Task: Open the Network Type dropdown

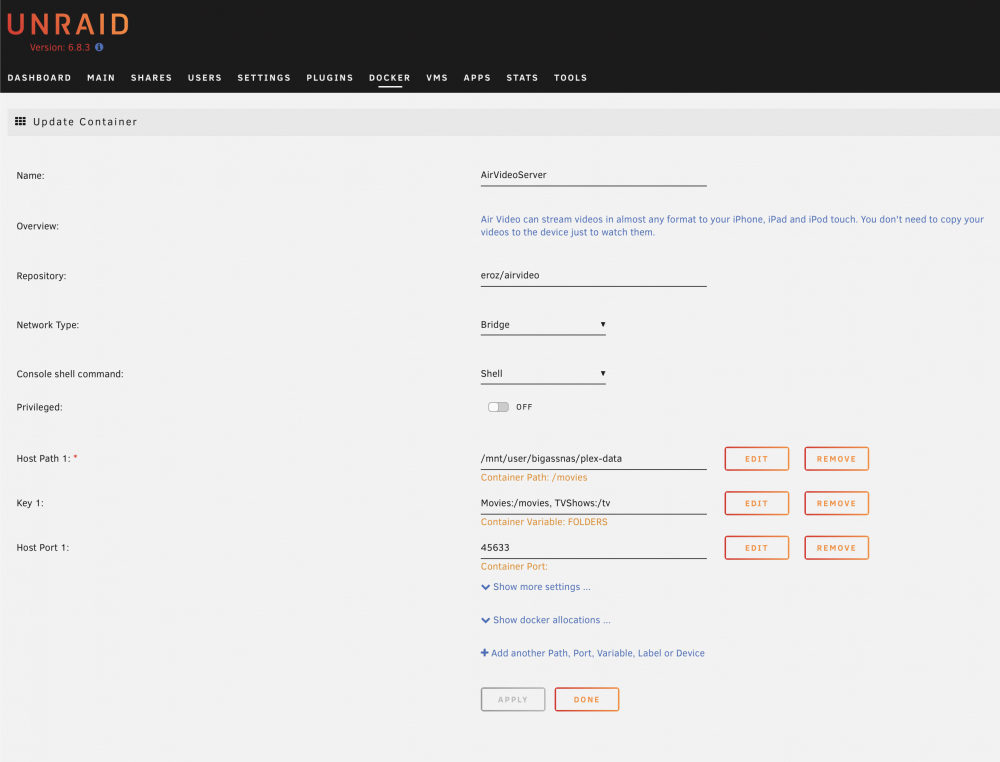Action: pyautogui.click(x=543, y=325)
